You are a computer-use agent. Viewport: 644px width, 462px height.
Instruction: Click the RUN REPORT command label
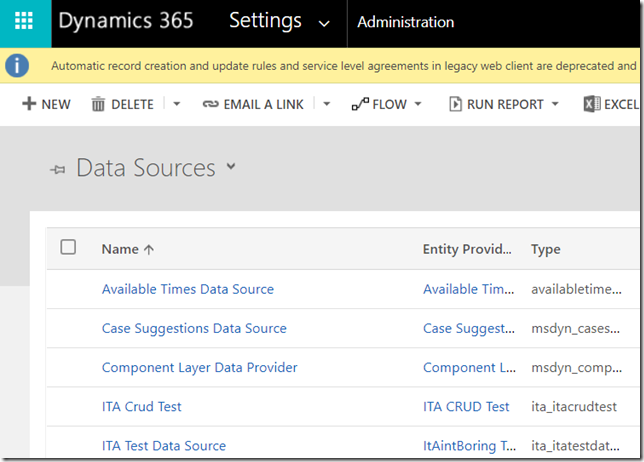pos(505,105)
